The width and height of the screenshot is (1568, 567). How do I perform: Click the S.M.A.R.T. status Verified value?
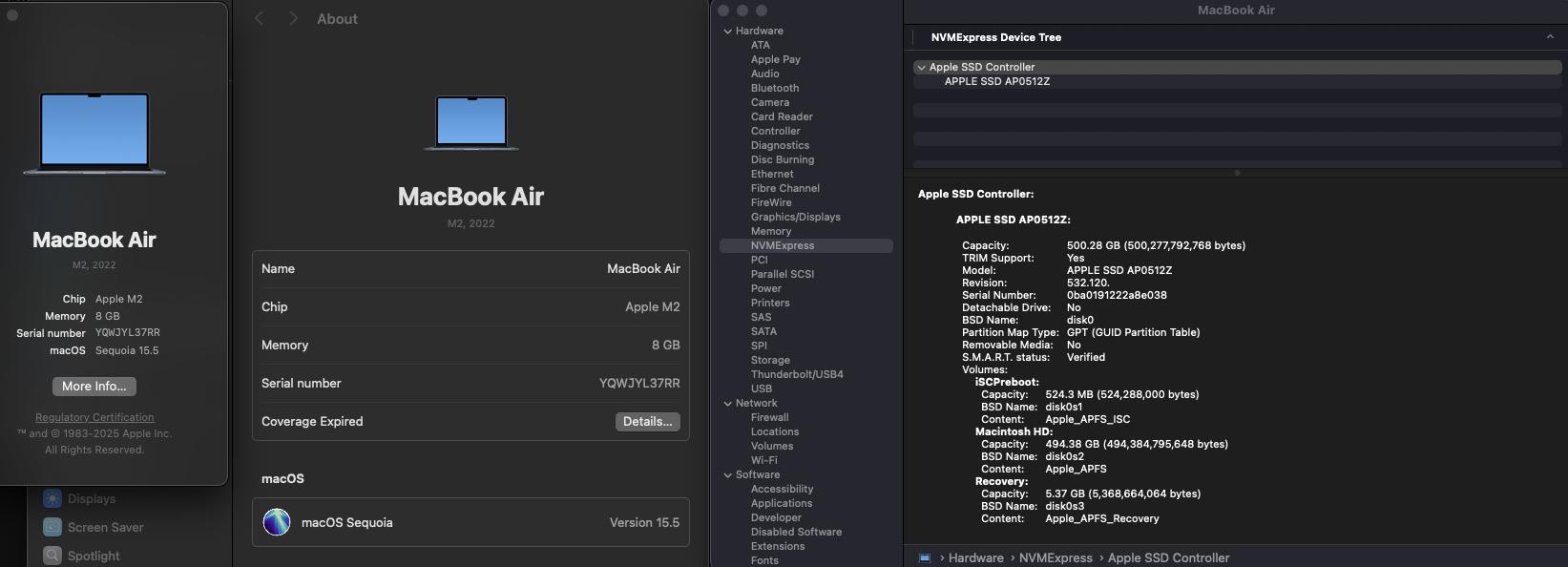(1086, 357)
